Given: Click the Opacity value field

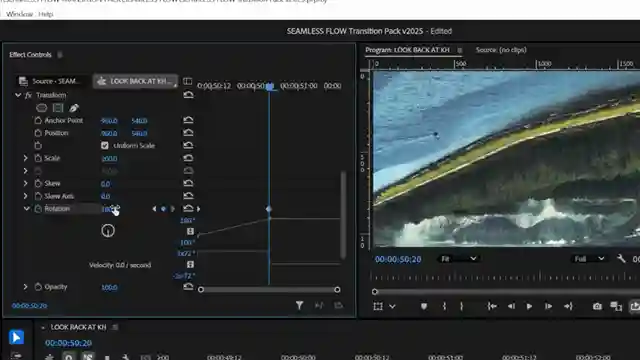Looking at the screenshot, I should [109, 287].
